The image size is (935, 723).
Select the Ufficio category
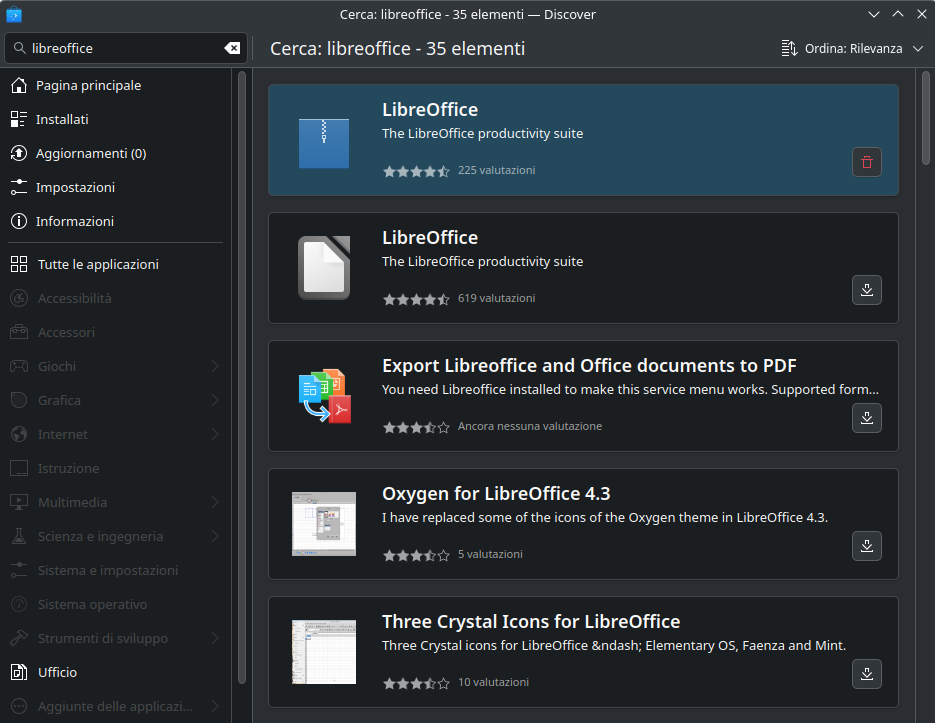click(57, 673)
